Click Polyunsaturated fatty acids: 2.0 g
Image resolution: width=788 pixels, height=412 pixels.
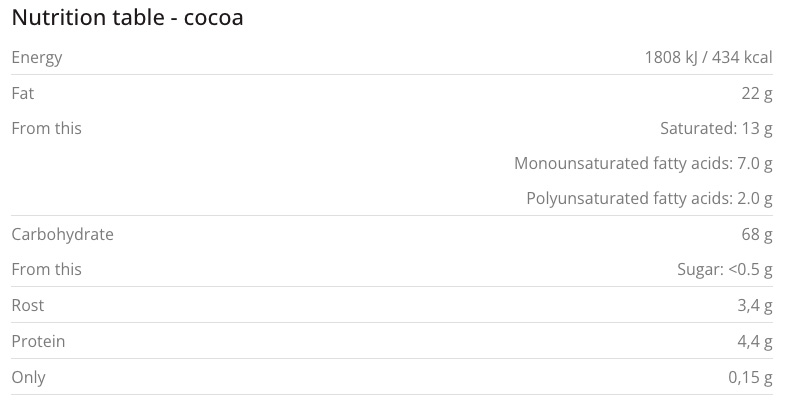click(x=649, y=198)
